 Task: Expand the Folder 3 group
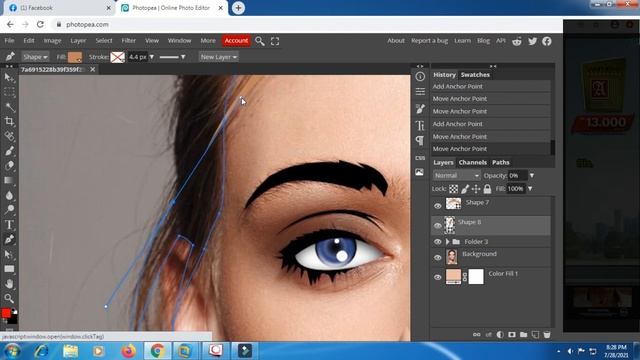click(x=447, y=242)
